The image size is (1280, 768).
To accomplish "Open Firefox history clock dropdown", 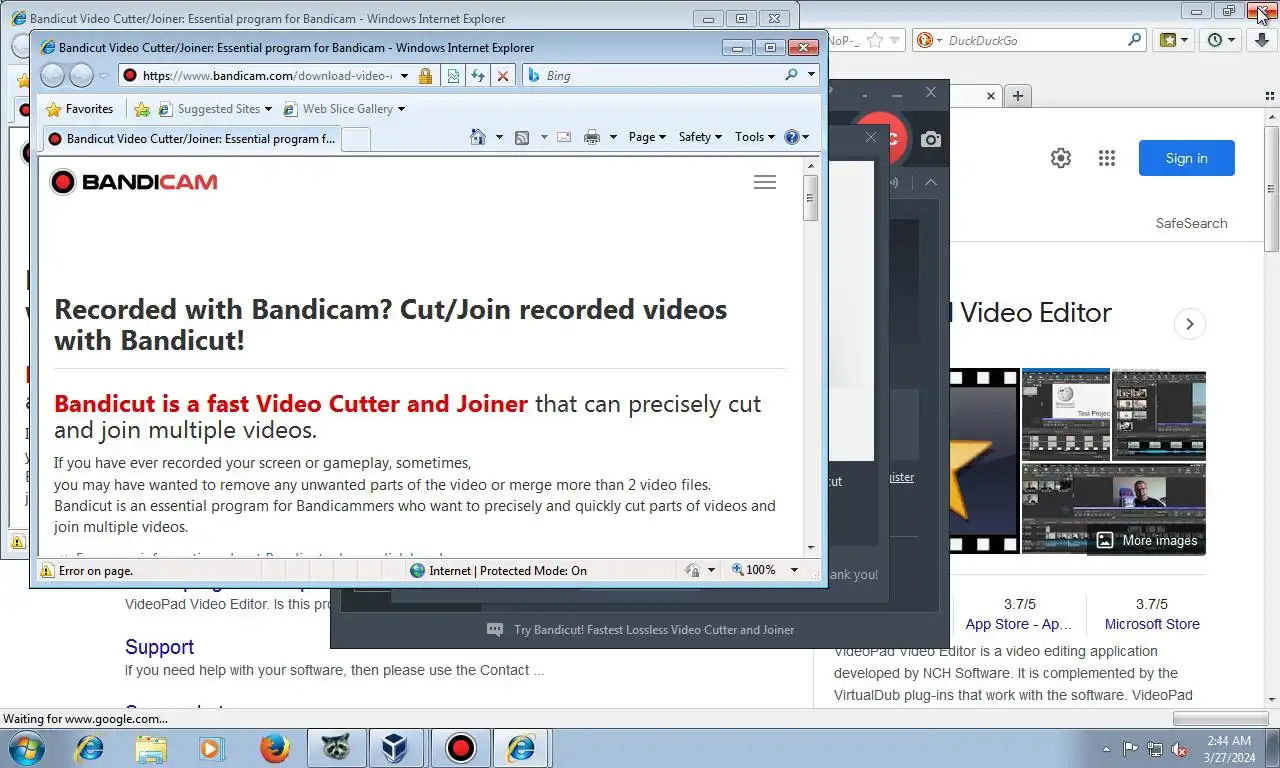I will [1221, 40].
